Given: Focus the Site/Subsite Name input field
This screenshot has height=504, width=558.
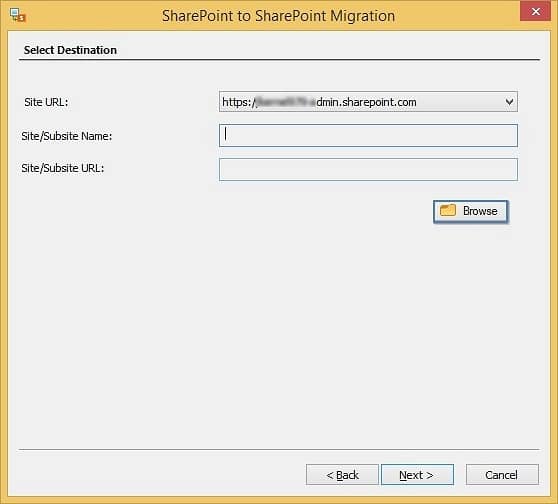Looking at the screenshot, I should click(x=368, y=136).
